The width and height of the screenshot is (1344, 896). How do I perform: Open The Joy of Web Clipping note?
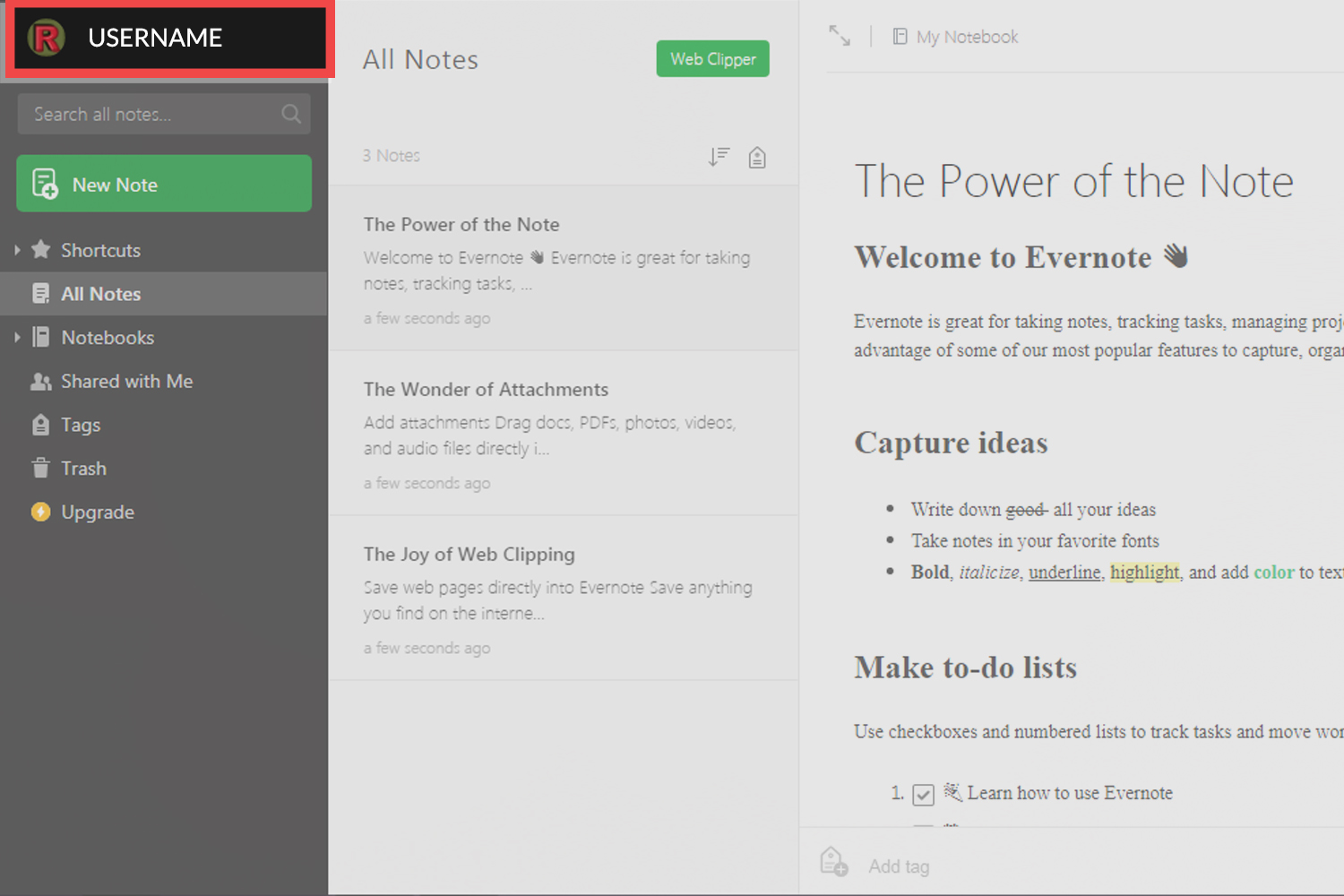tap(564, 598)
